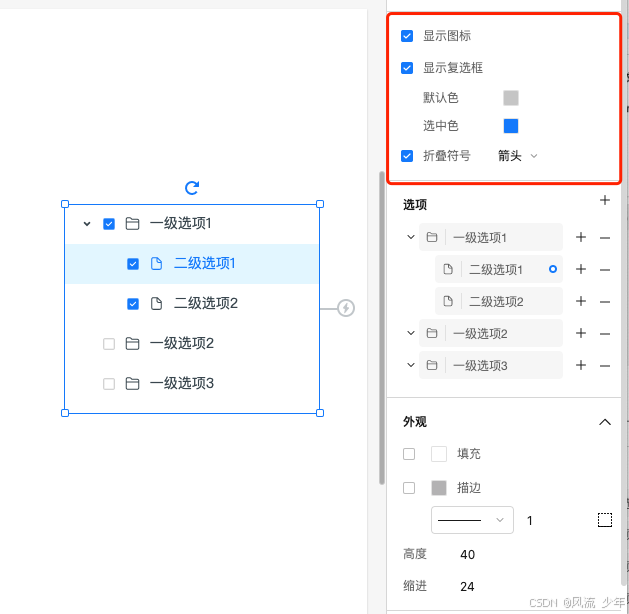Open the stroke line style dropdown
This screenshot has width=629, height=614.
pos(472,520)
